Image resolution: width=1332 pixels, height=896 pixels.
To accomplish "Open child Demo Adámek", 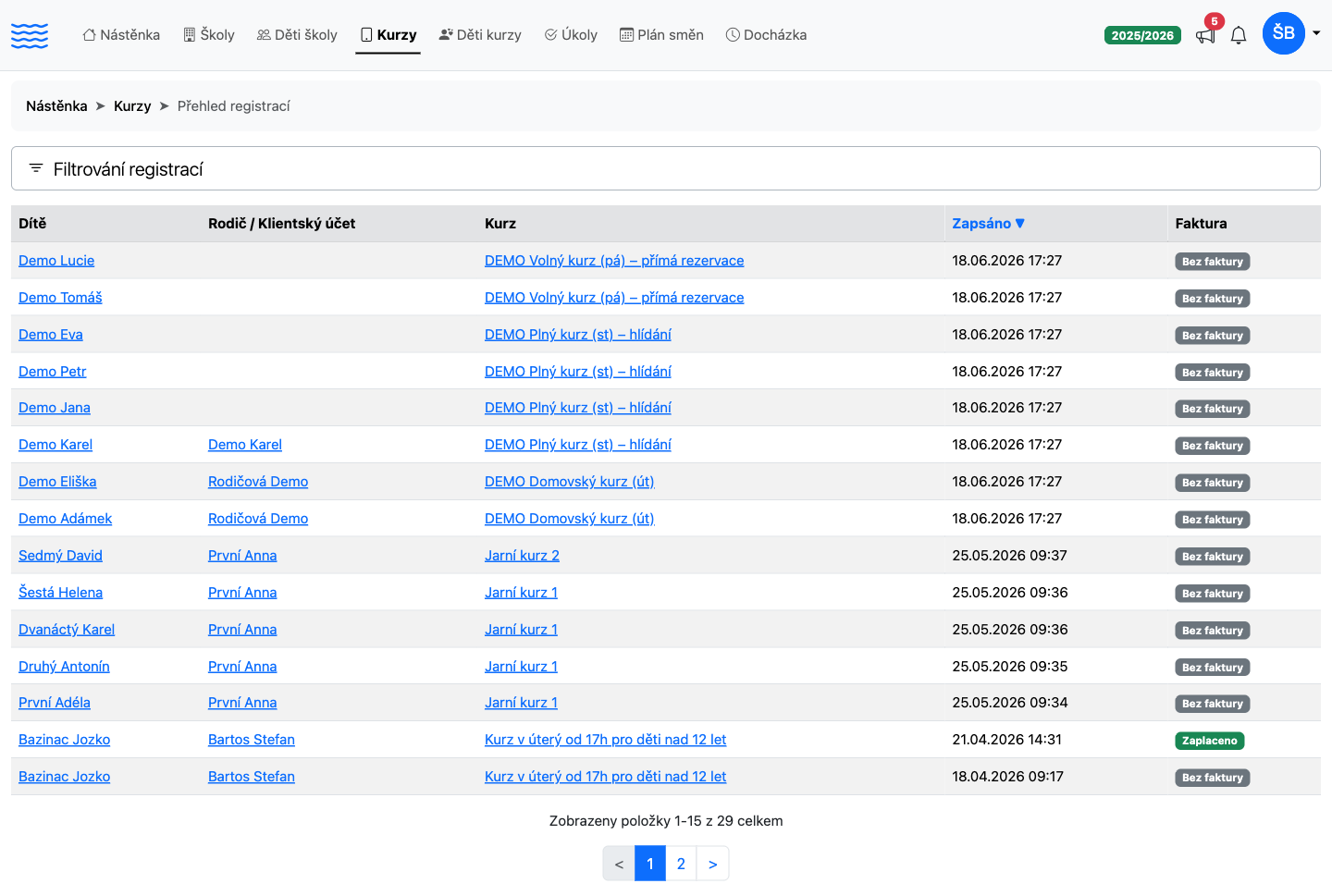I will click(65, 519).
